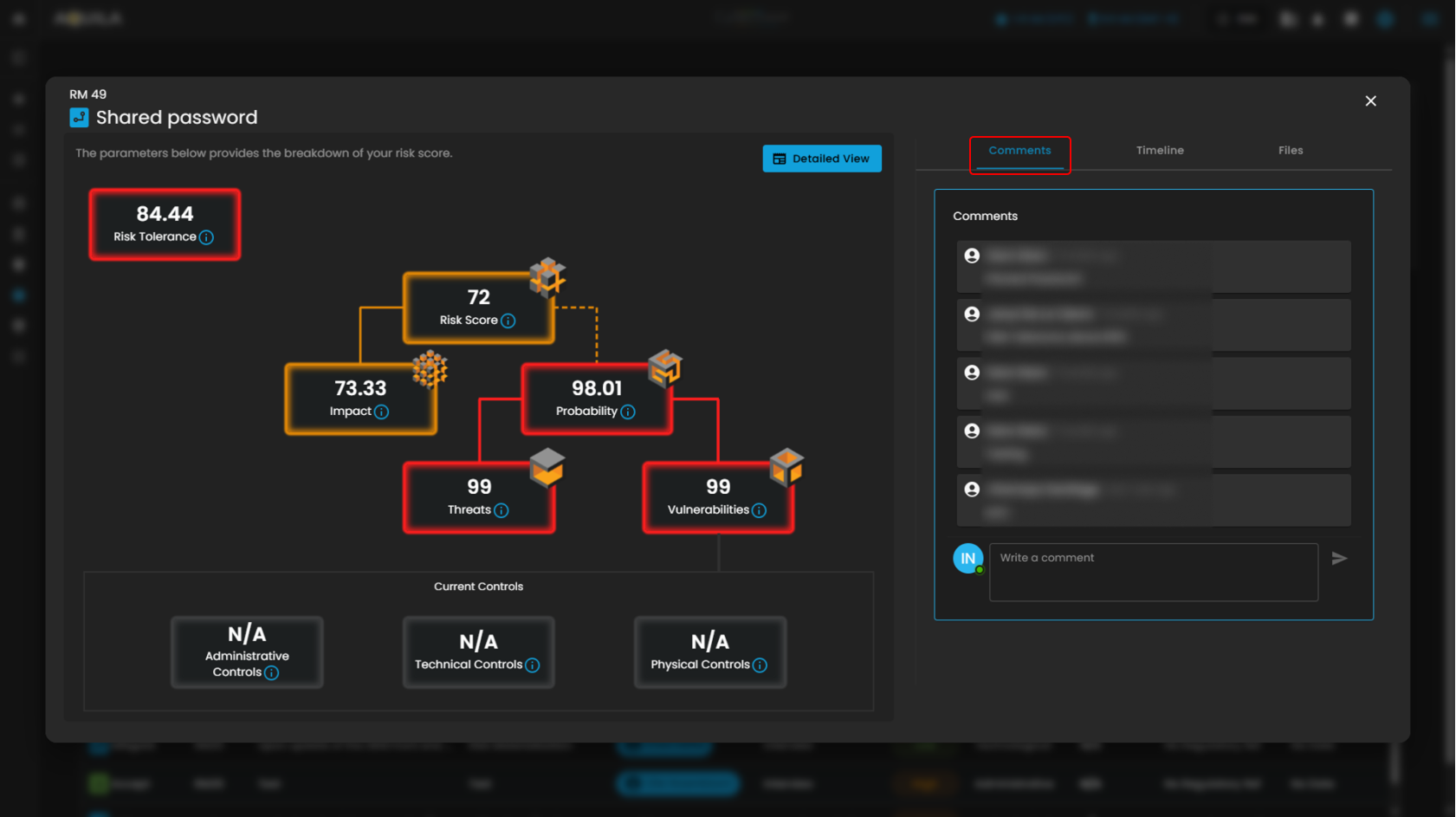
Task: Click the Write a comment field
Action: [x=1153, y=572]
